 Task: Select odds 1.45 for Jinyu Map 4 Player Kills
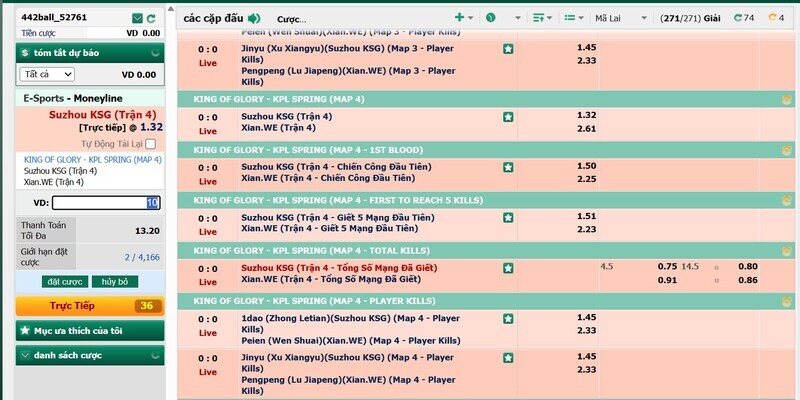[x=586, y=357]
